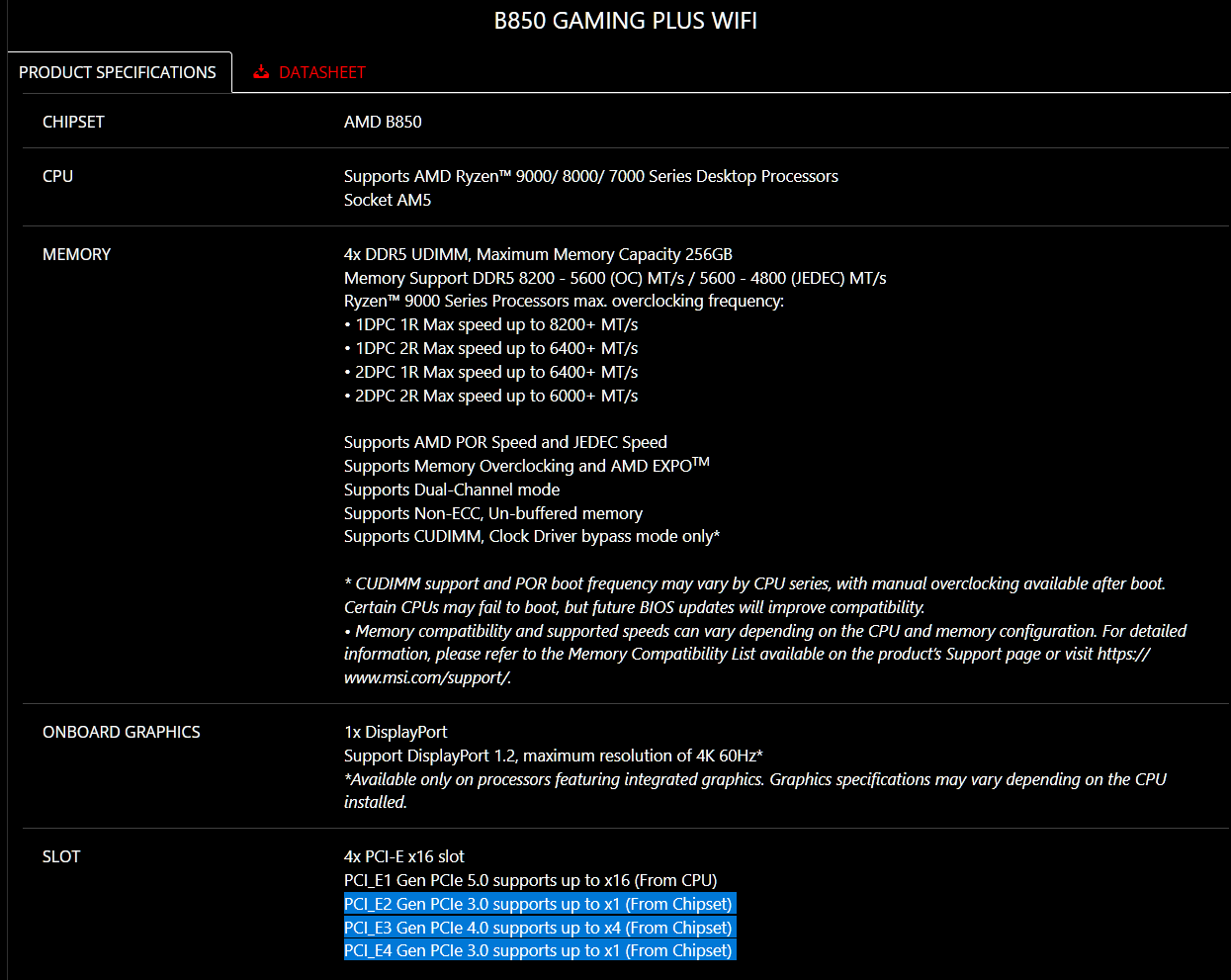Viewport: 1231px width, 980px height.
Task: Click the integrated graphics availability footnote
Action: tap(755, 790)
